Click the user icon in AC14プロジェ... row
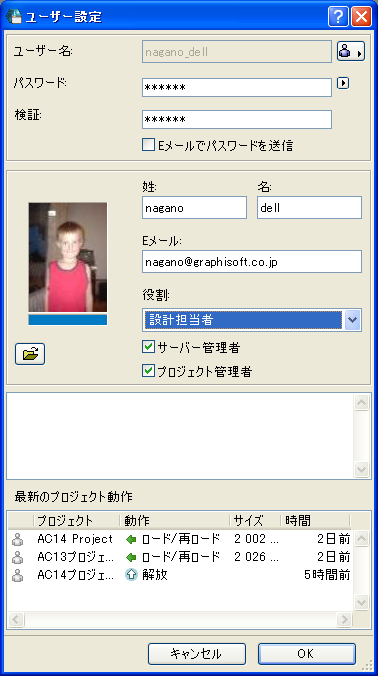378x676 pixels. pos(17,575)
